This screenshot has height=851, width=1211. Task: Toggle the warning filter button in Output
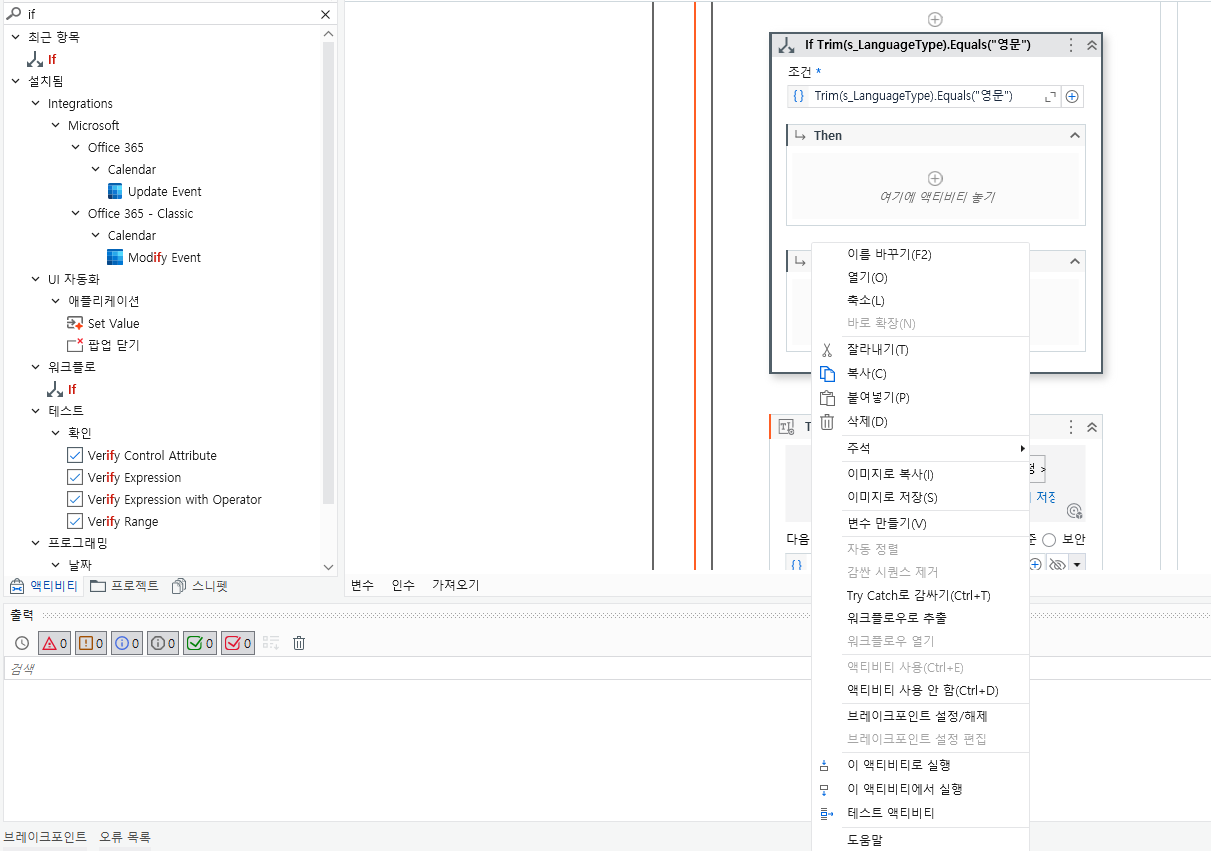click(x=91, y=643)
